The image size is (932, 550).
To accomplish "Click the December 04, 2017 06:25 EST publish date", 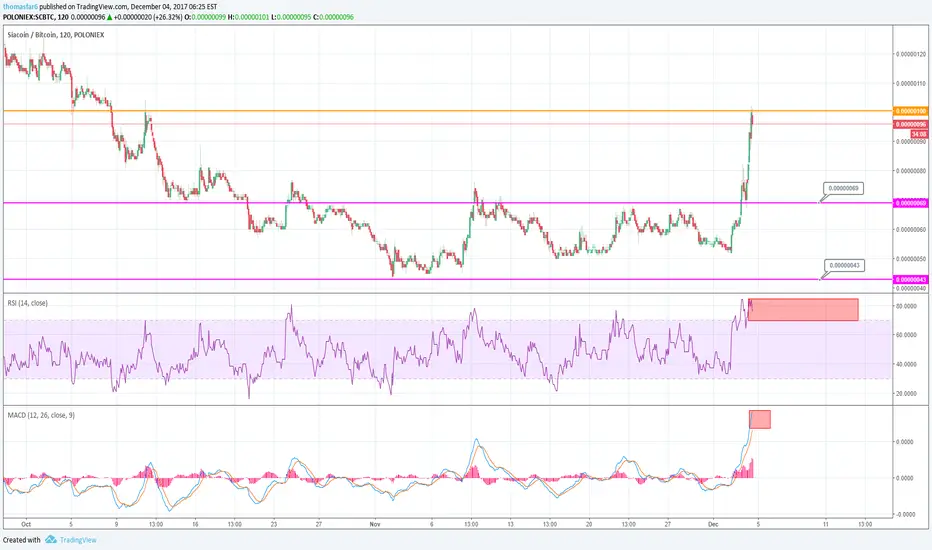I will [174, 7].
